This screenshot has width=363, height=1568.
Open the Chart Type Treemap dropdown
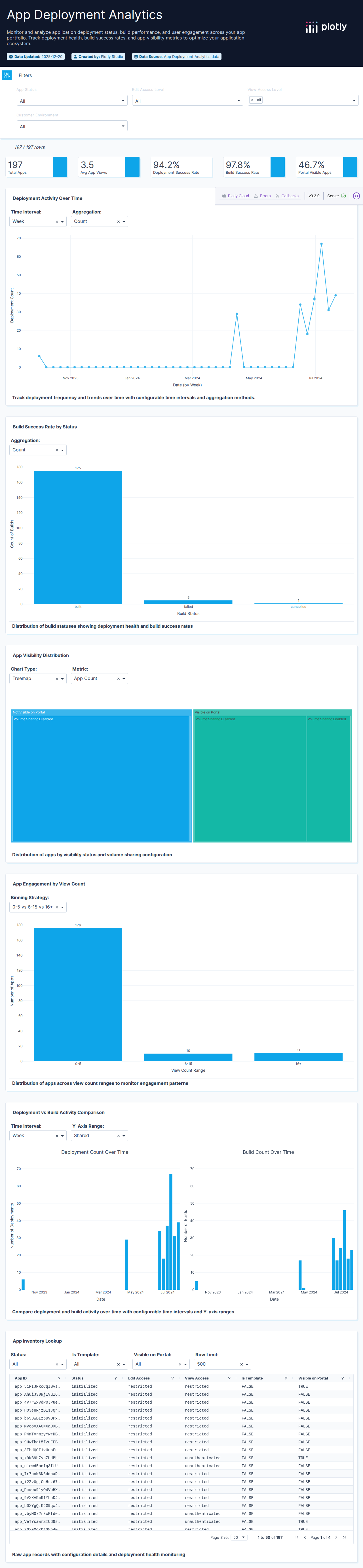coord(38,679)
